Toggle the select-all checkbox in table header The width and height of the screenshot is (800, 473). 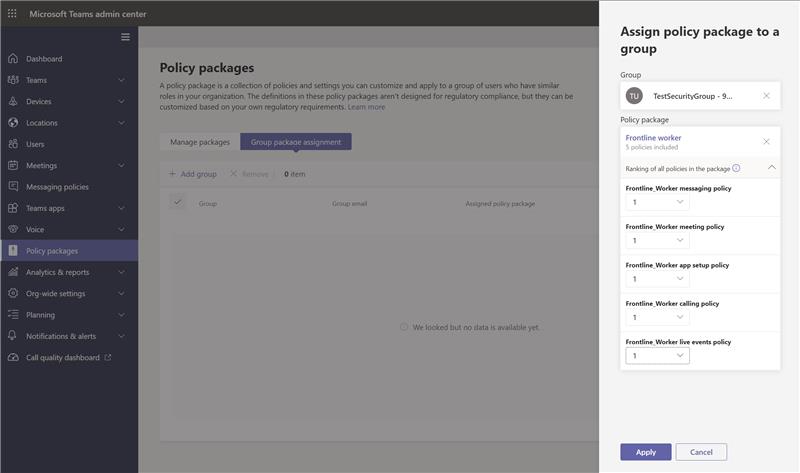point(178,203)
